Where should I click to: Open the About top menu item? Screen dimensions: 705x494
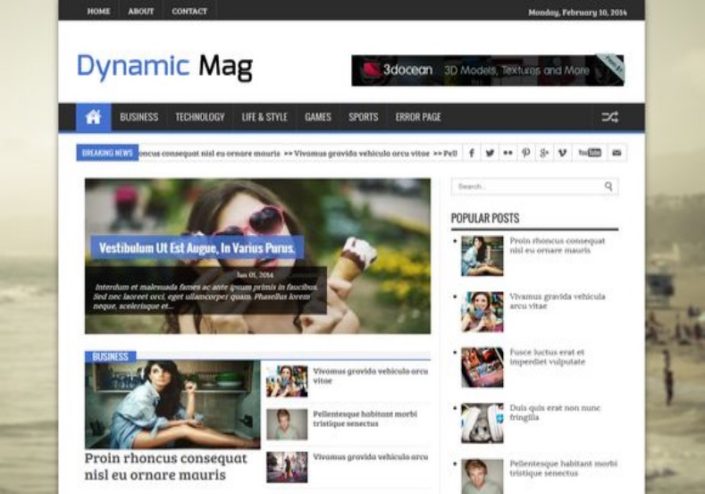coord(141,11)
